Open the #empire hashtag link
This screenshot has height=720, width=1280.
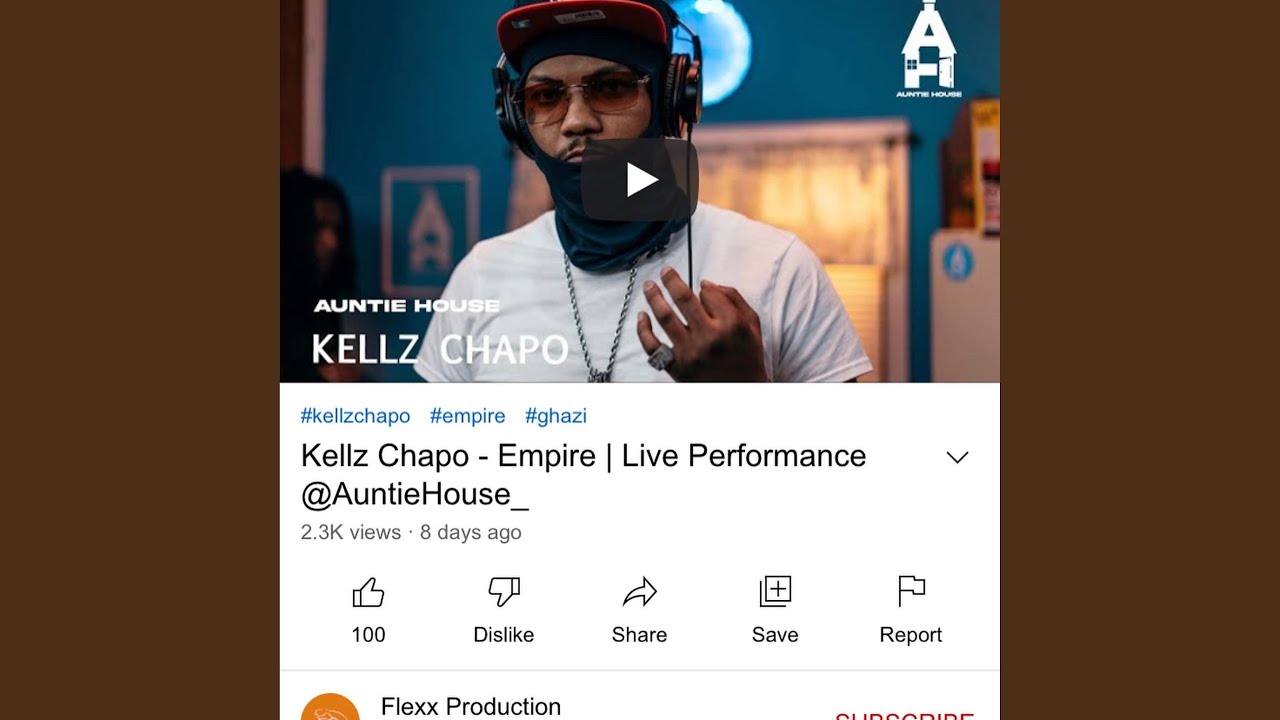(x=468, y=416)
